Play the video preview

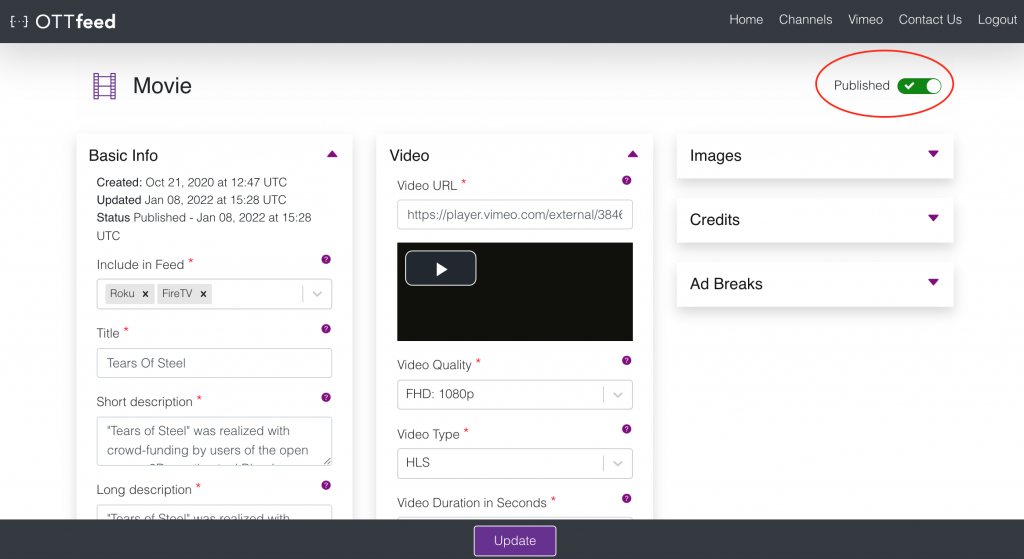click(440, 268)
